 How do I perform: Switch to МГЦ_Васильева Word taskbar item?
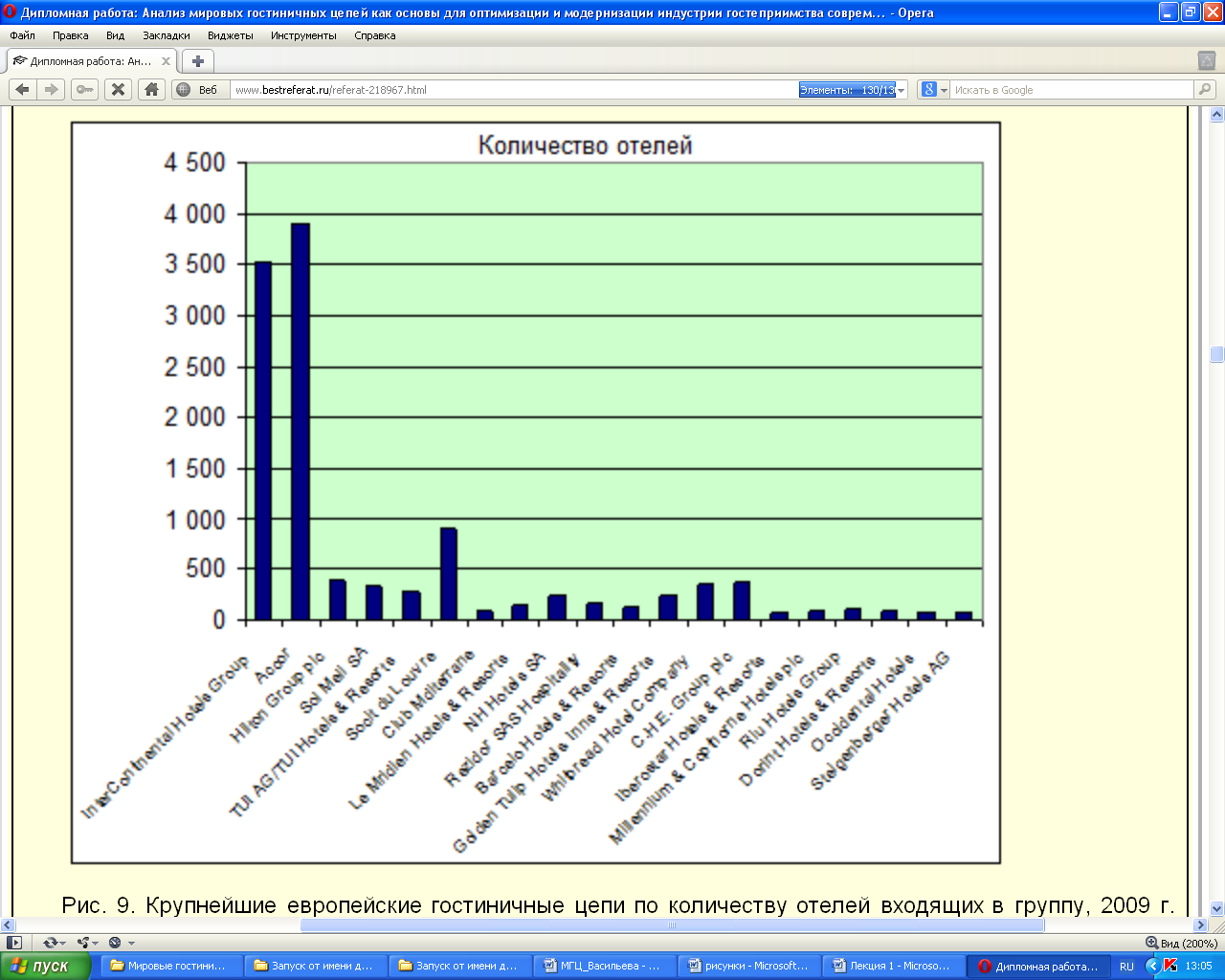tap(603, 966)
